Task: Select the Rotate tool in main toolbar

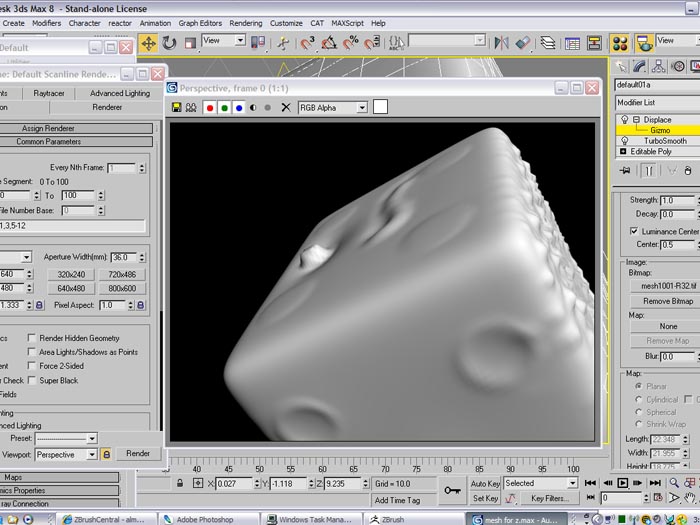Action: (x=169, y=43)
